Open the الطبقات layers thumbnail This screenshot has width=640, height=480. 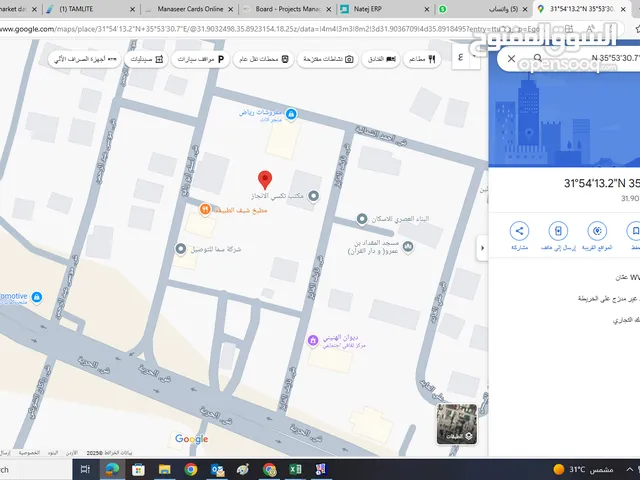[457, 424]
